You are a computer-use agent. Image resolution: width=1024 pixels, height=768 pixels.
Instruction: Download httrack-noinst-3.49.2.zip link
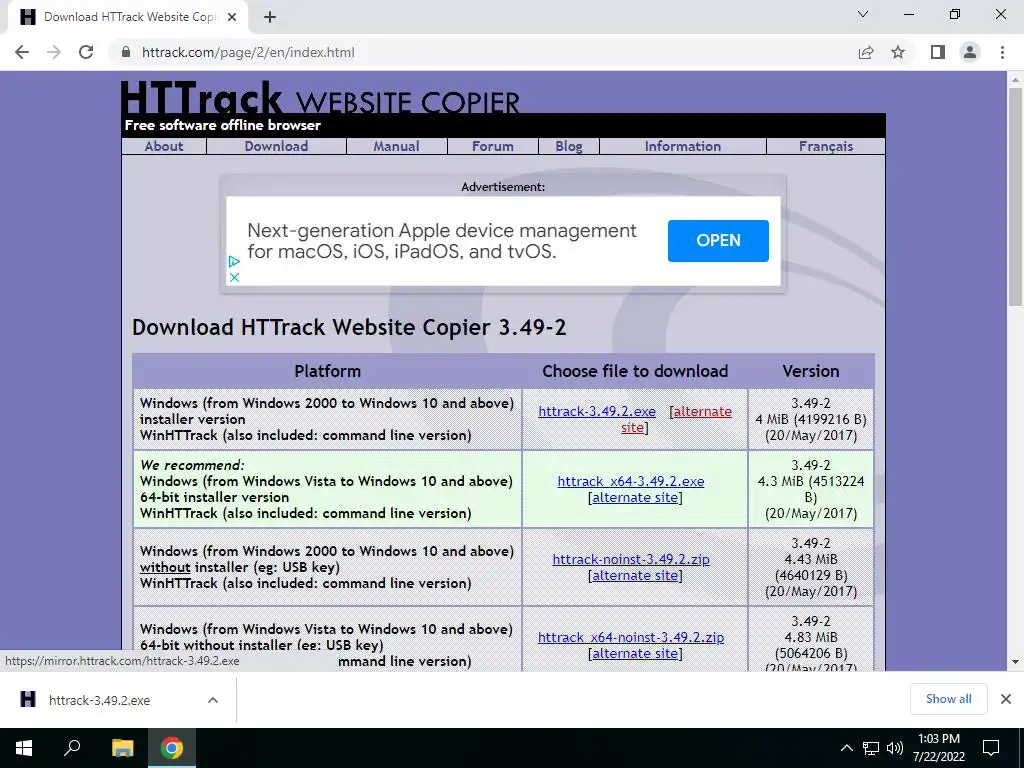[631, 559]
